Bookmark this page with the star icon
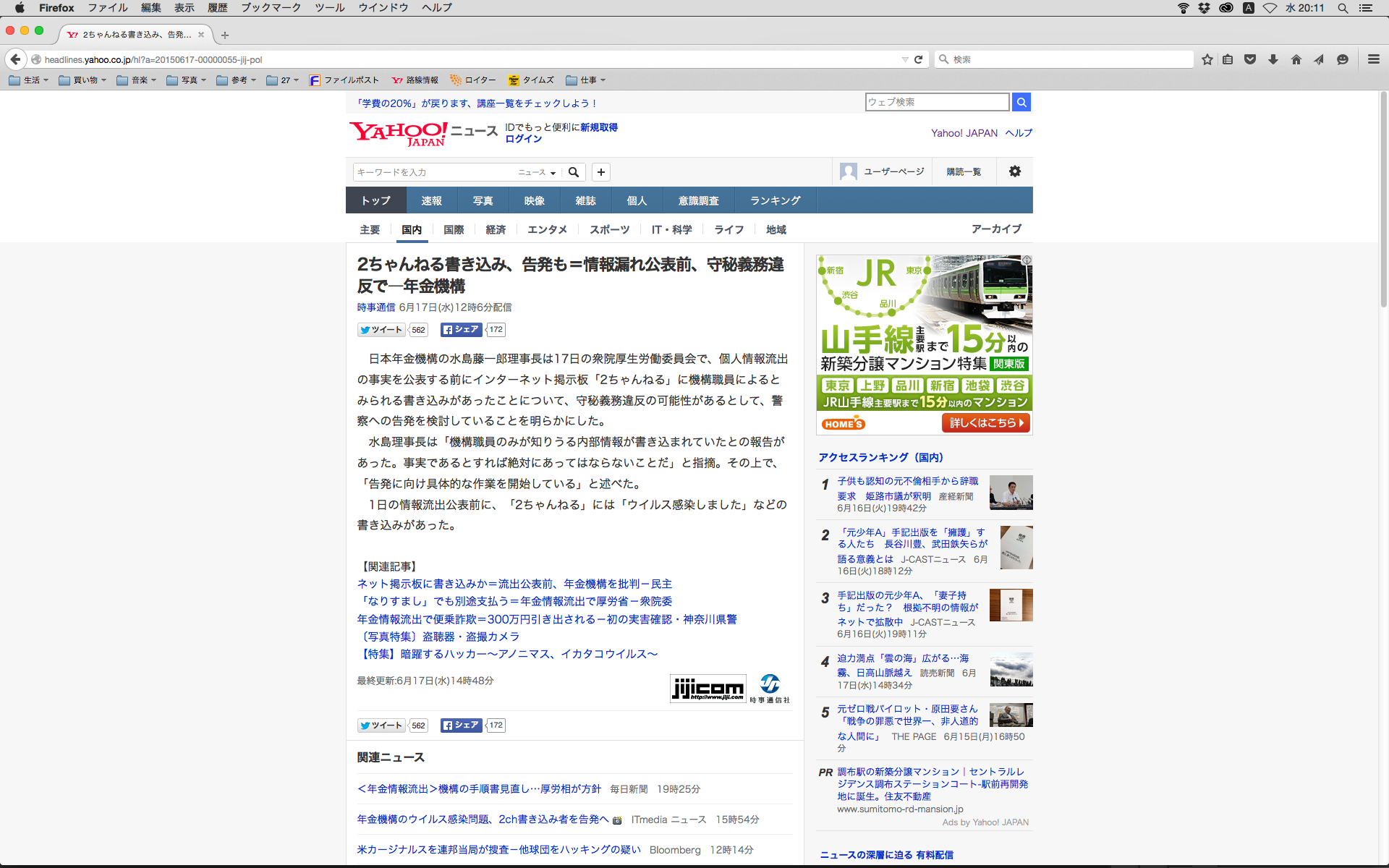Viewport: 1389px width, 868px height. (1207, 59)
